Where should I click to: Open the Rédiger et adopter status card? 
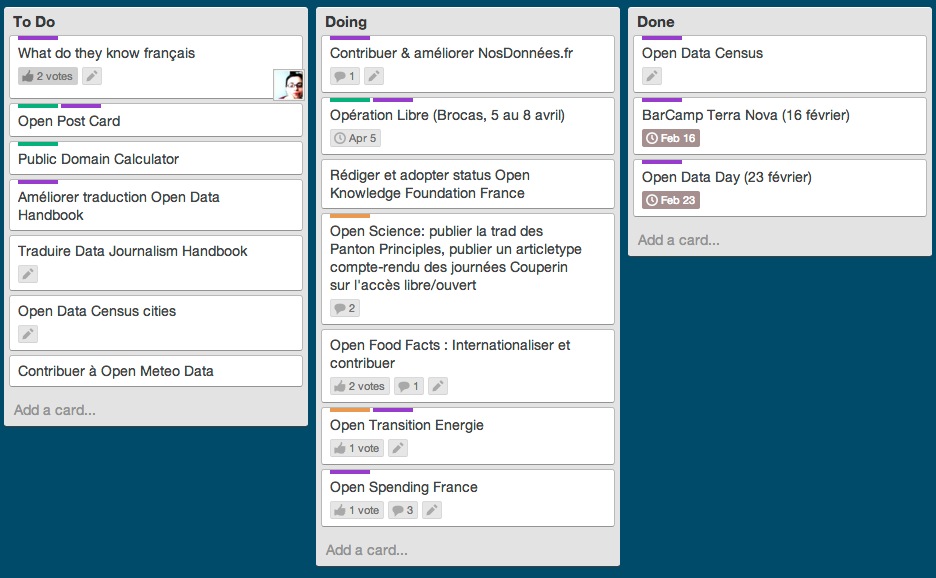point(430,184)
